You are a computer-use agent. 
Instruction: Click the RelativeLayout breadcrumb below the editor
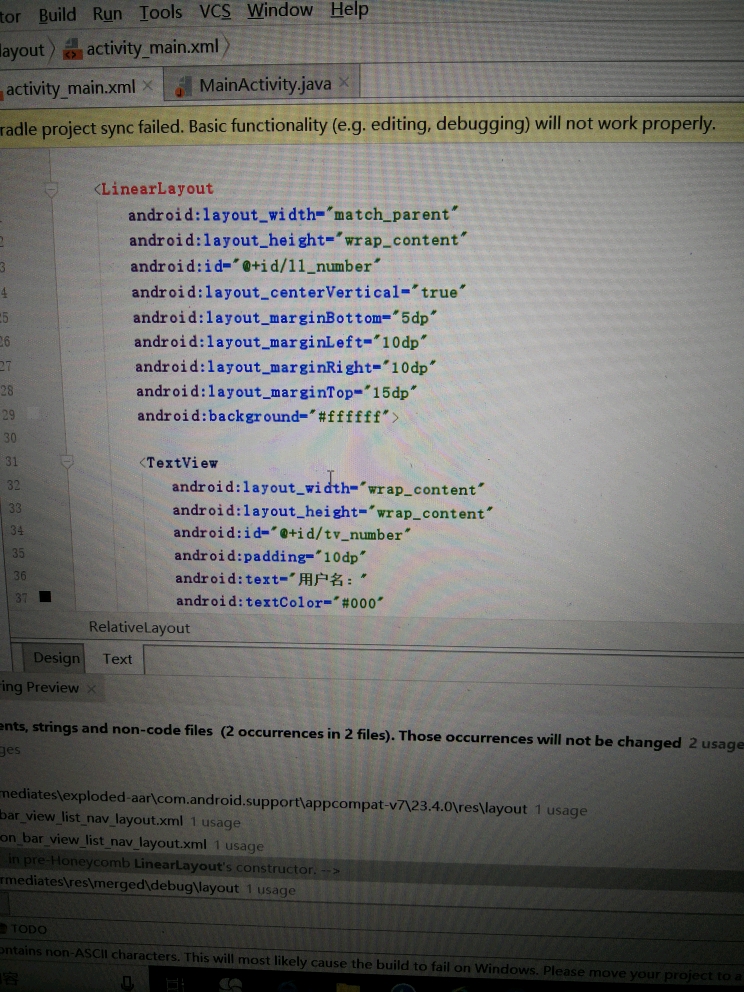tap(139, 628)
